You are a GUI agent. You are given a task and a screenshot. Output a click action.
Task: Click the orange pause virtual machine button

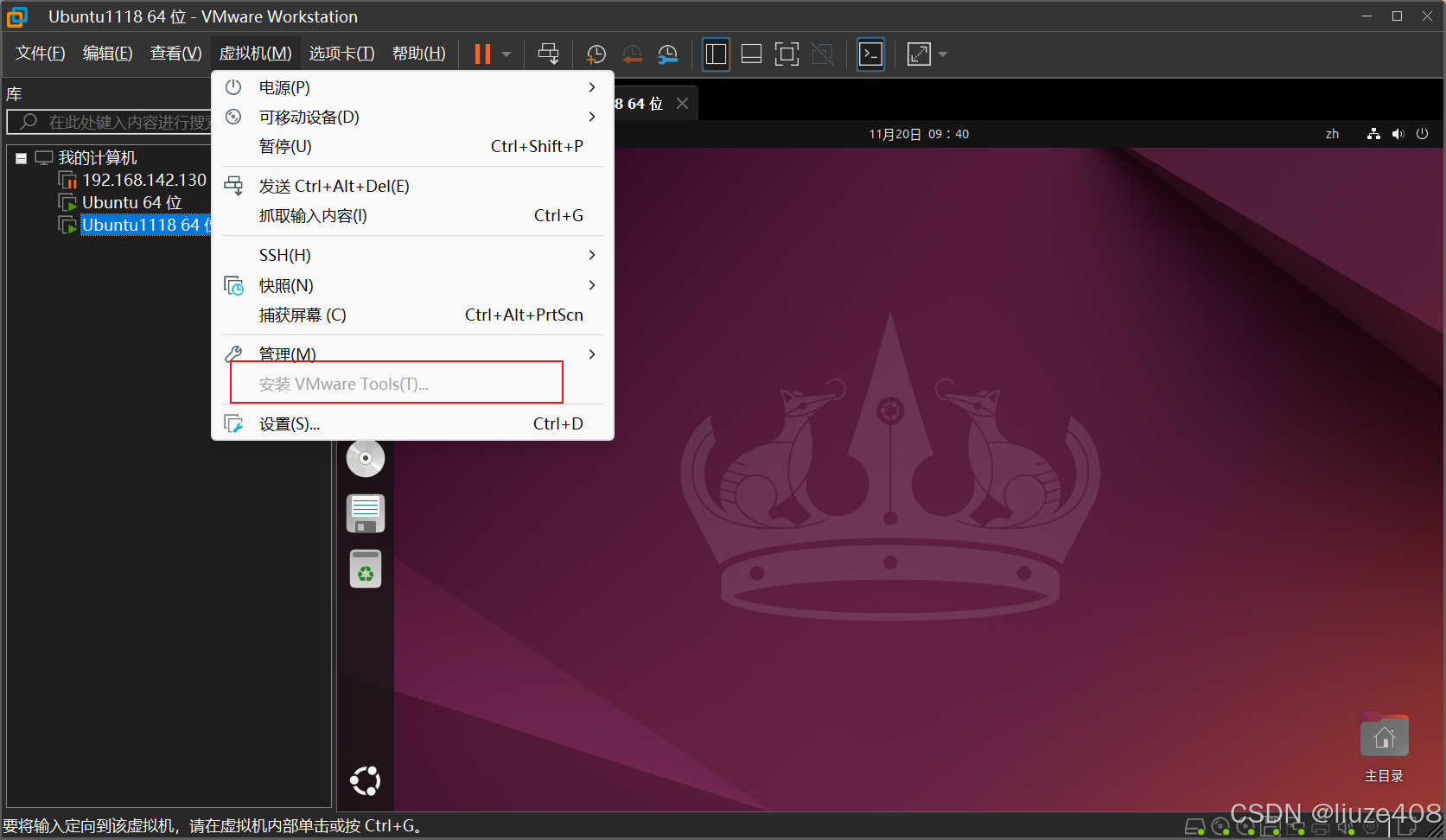482,54
